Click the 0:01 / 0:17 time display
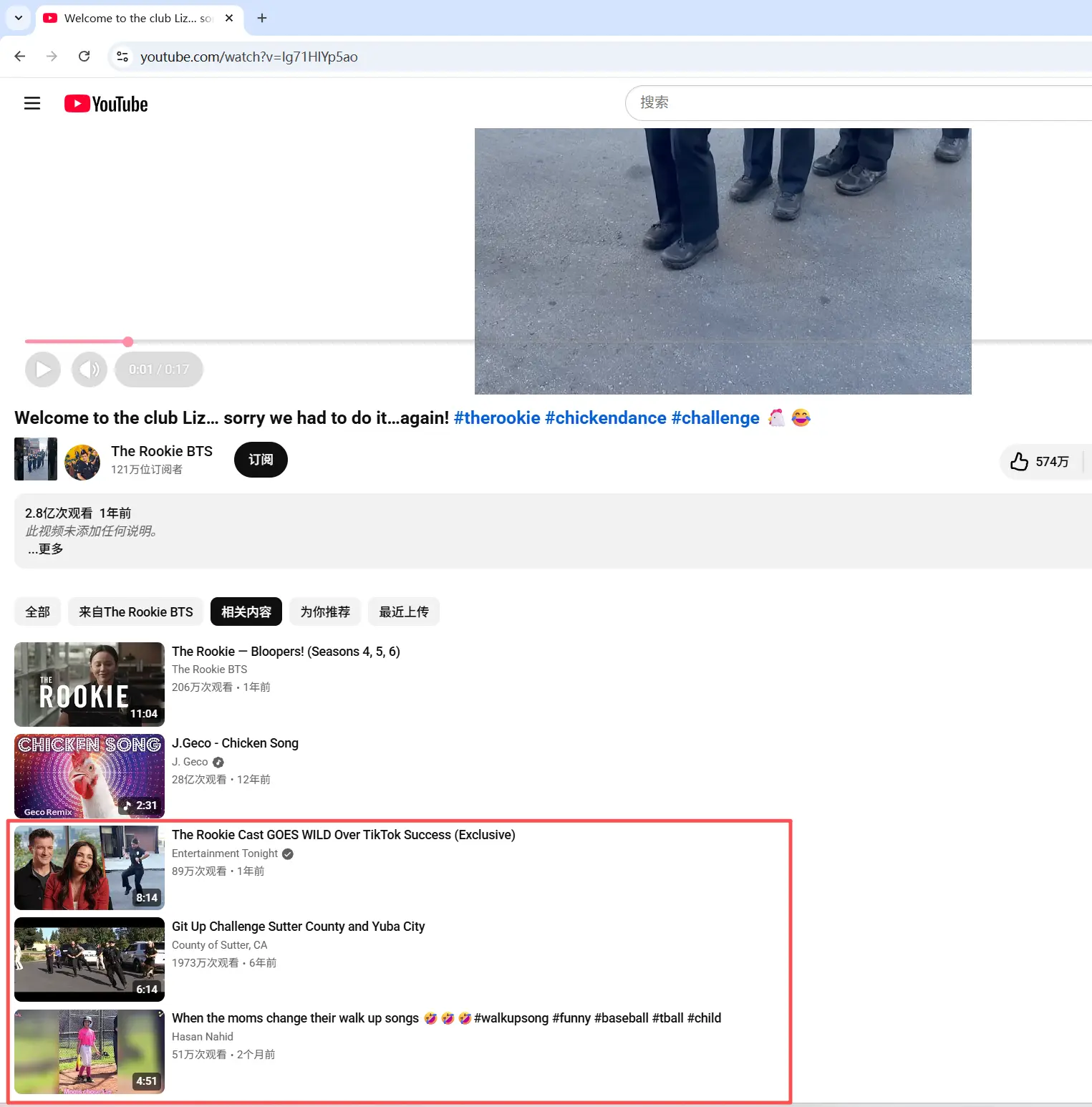The width and height of the screenshot is (1092, 1107). [x=159, y=369]
